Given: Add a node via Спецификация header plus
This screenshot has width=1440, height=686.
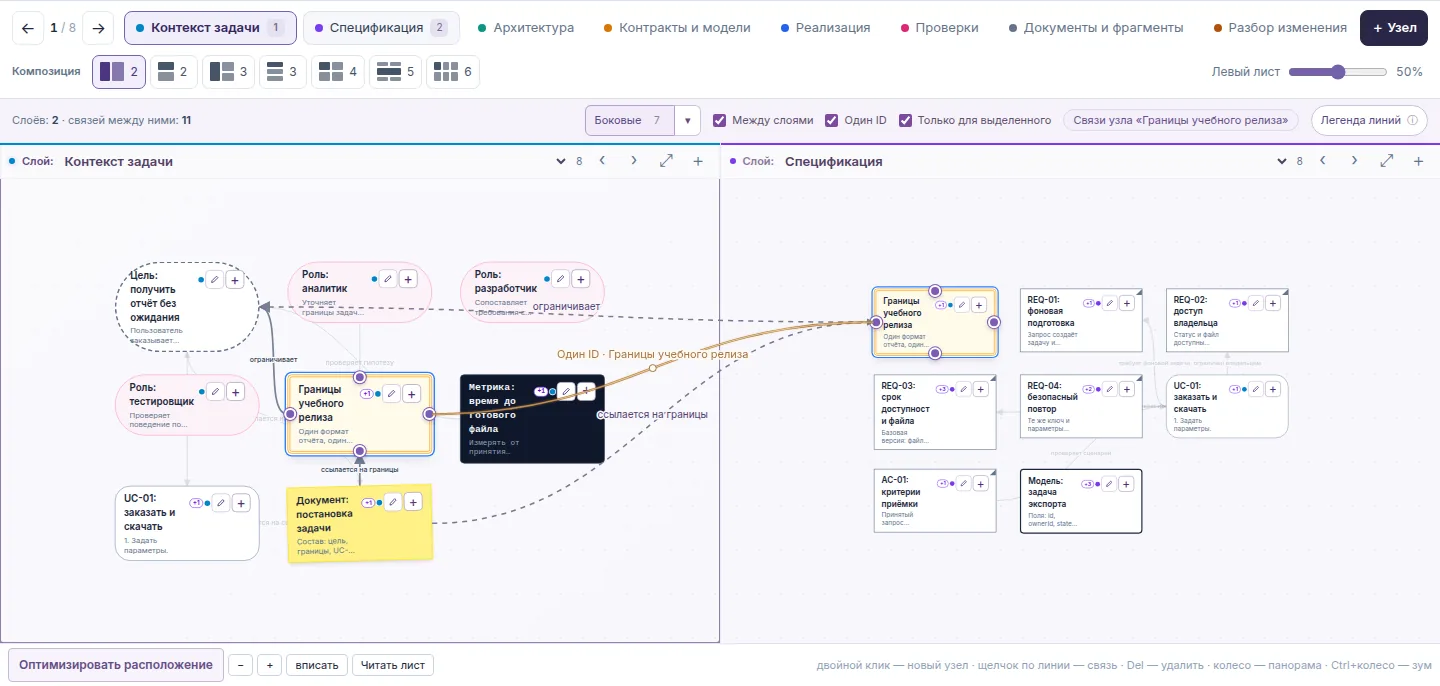Looking at the screenshot, I should pos(1418,161).
